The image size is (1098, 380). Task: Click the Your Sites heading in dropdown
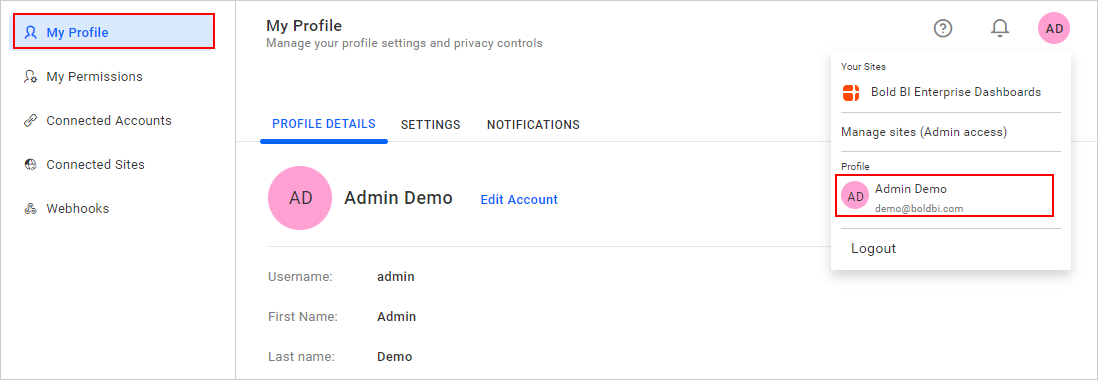tap(863, 67)
